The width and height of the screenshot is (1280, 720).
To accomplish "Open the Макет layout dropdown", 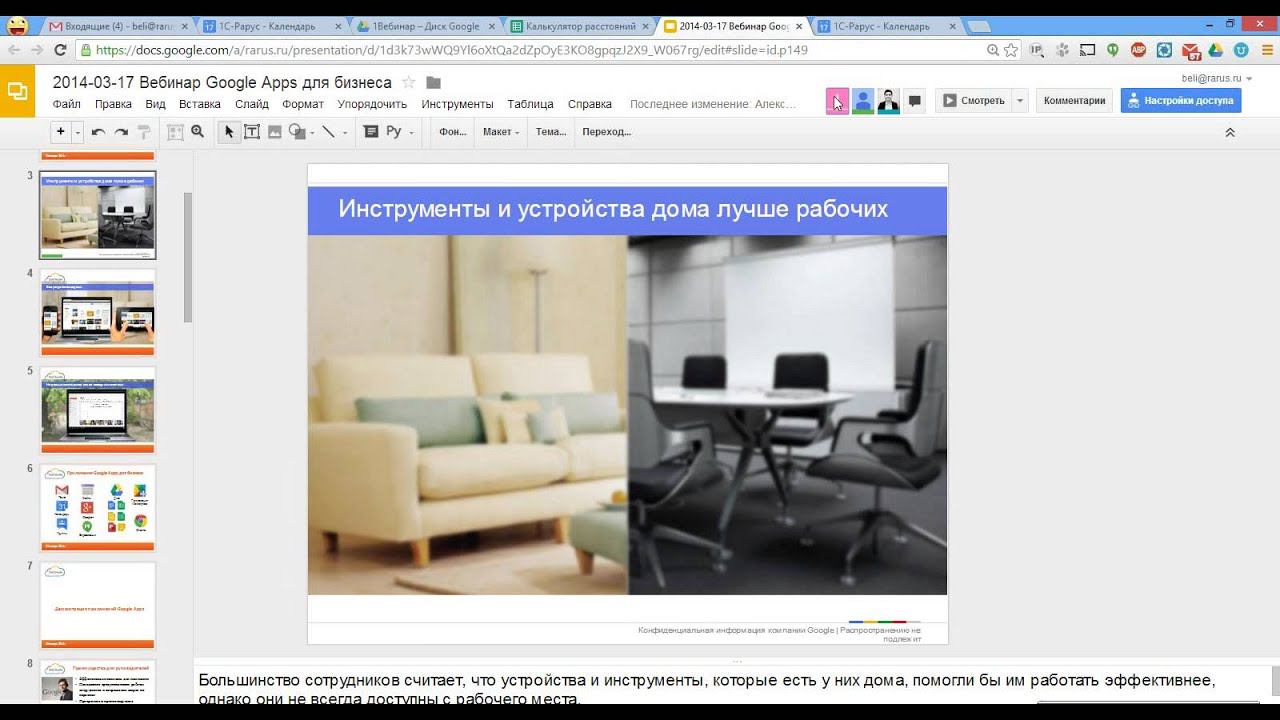I will [501, 131].
